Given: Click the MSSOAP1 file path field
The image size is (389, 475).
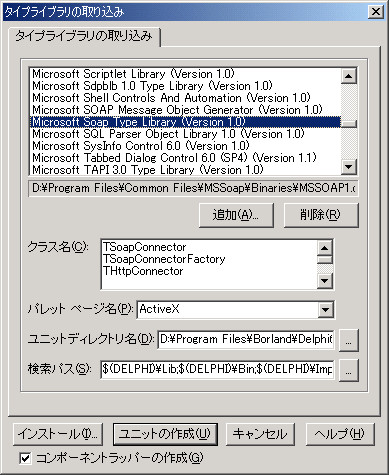Looking at the screenshot, I should click(193, 188).
